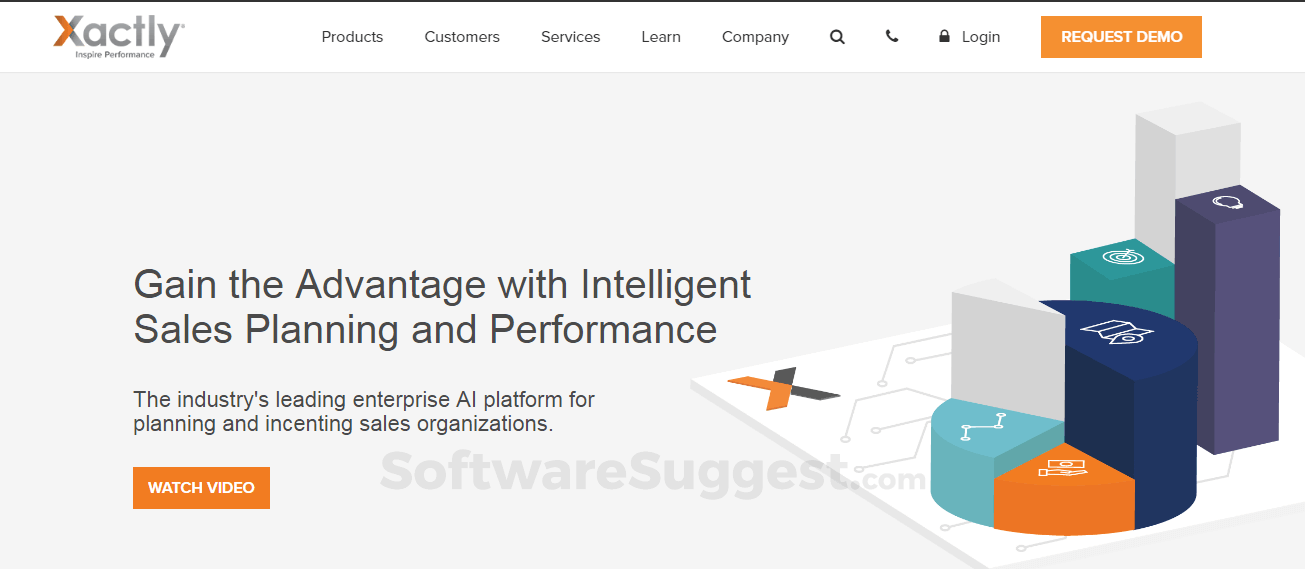Open the Login link
Viewport: 1305px width, 569px height.
[980, 37]
